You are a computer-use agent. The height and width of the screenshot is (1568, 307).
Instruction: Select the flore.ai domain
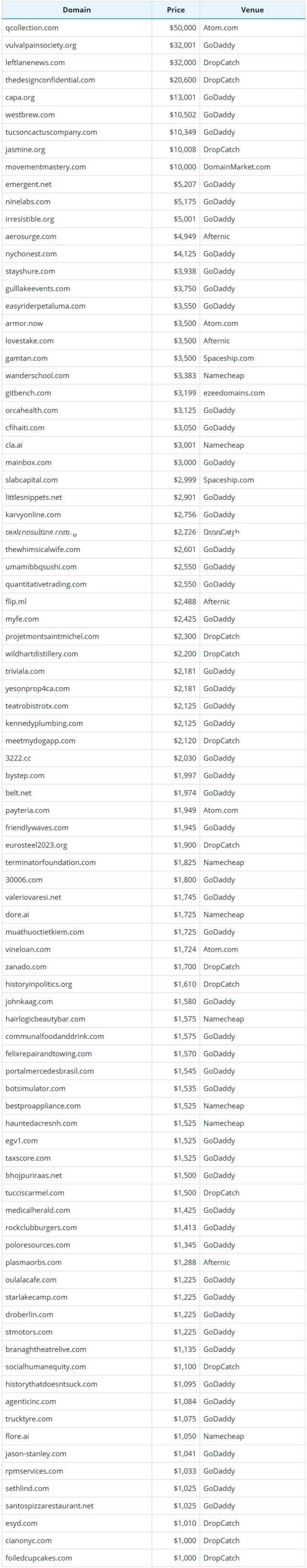click(x=17, y=1436)
